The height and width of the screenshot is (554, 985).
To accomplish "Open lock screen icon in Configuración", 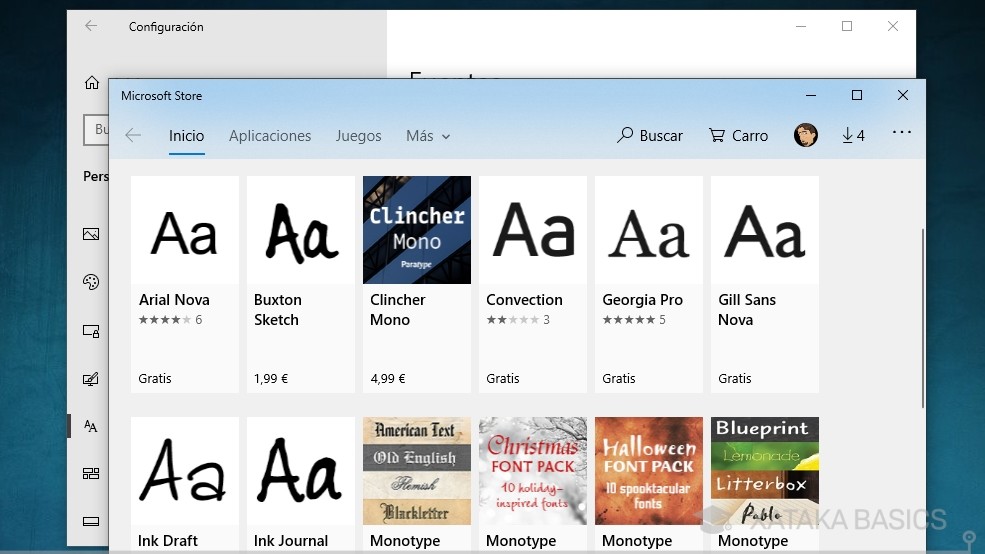I will (x=91, y=331).
